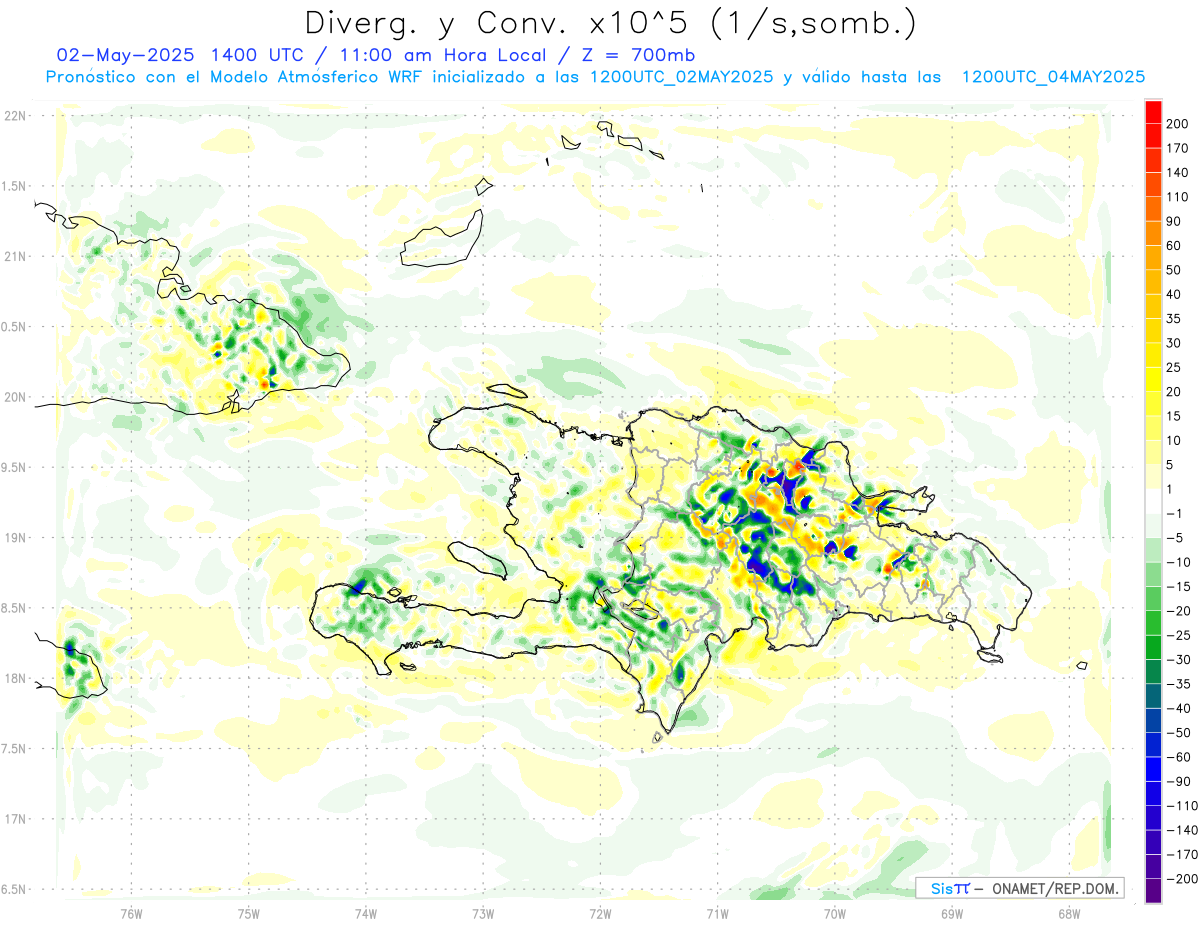Click the bottom purple swatch below -200
Viewport: 1200px width, 927px height.
click(1153, 890)
